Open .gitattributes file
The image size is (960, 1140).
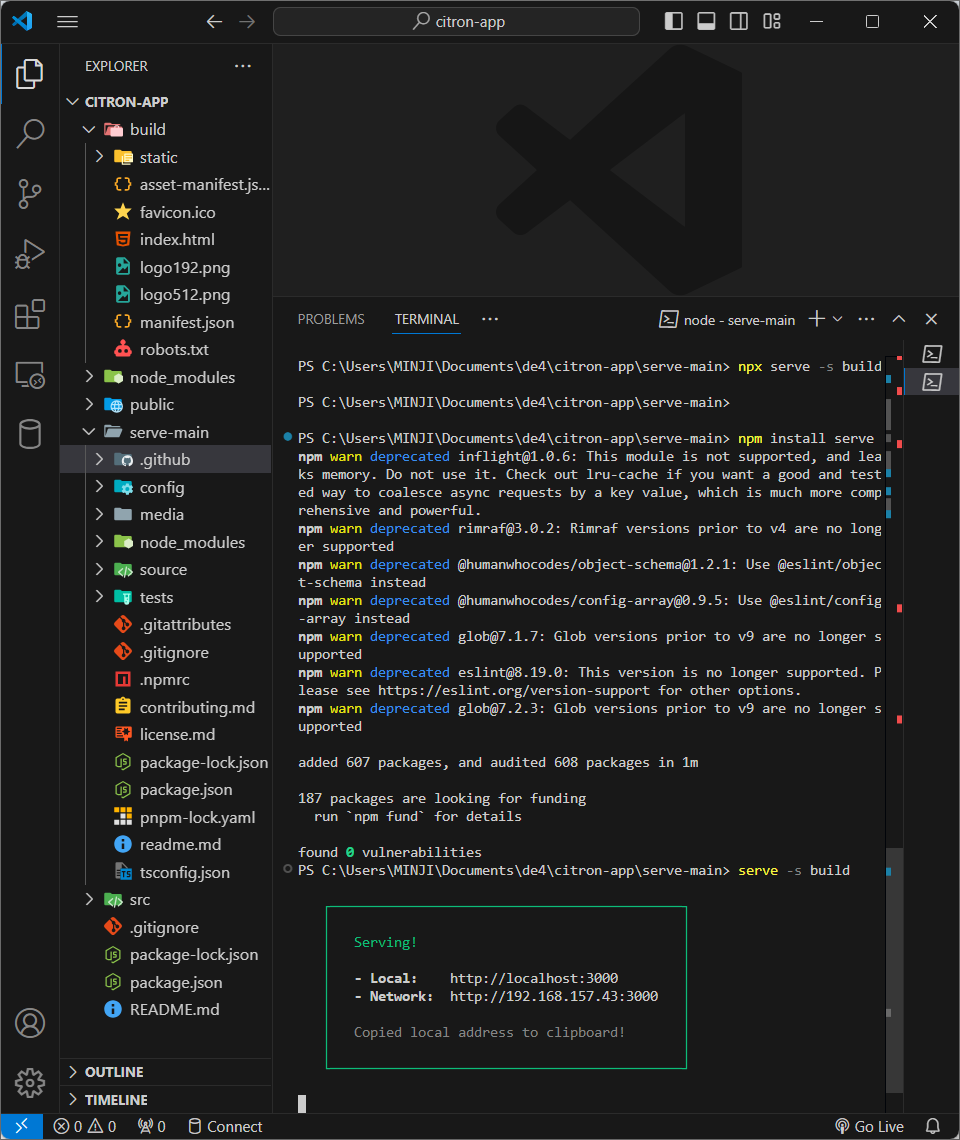166,625
